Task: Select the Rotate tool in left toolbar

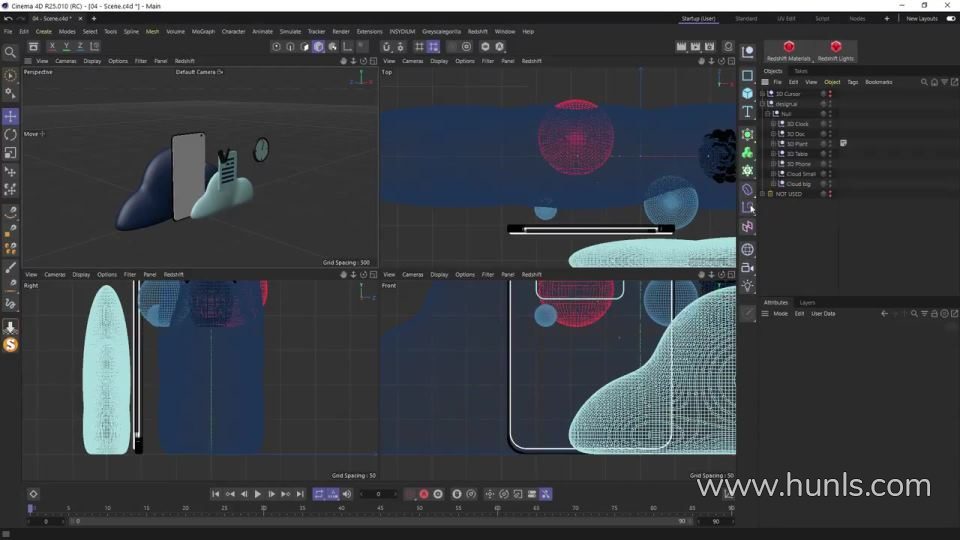Action: (10, 134)
